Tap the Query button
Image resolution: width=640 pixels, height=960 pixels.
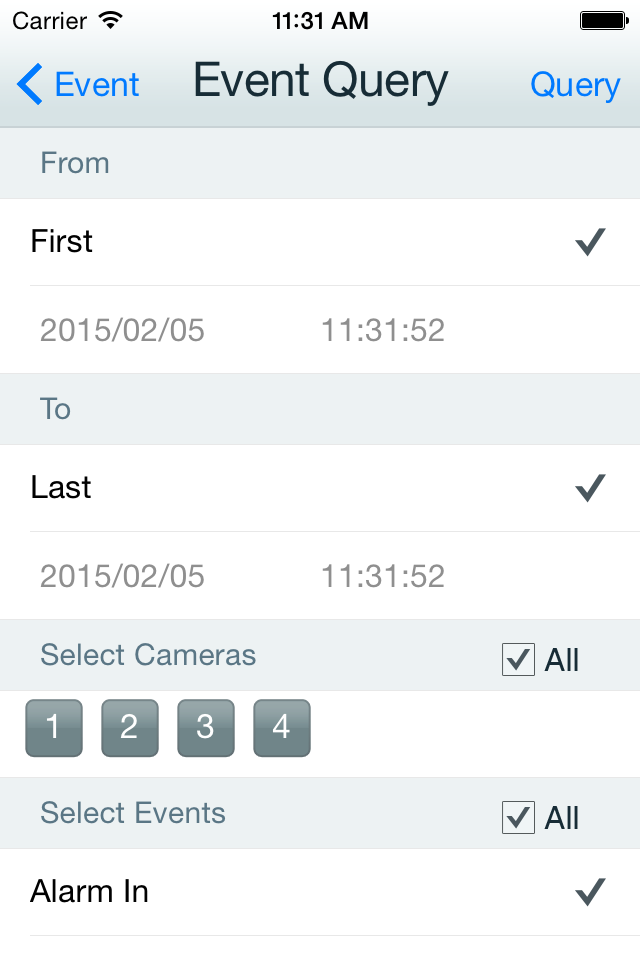click(575, 85)
